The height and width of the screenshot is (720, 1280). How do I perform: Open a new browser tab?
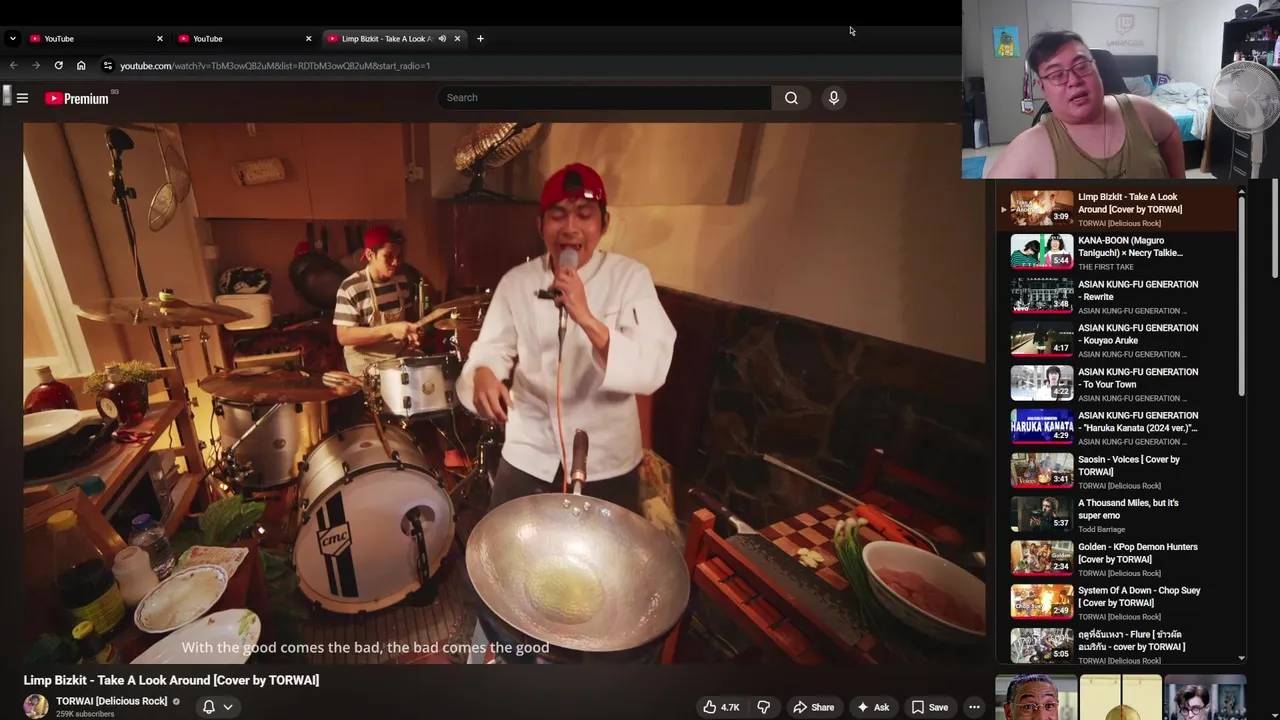(x=480, y=39)
